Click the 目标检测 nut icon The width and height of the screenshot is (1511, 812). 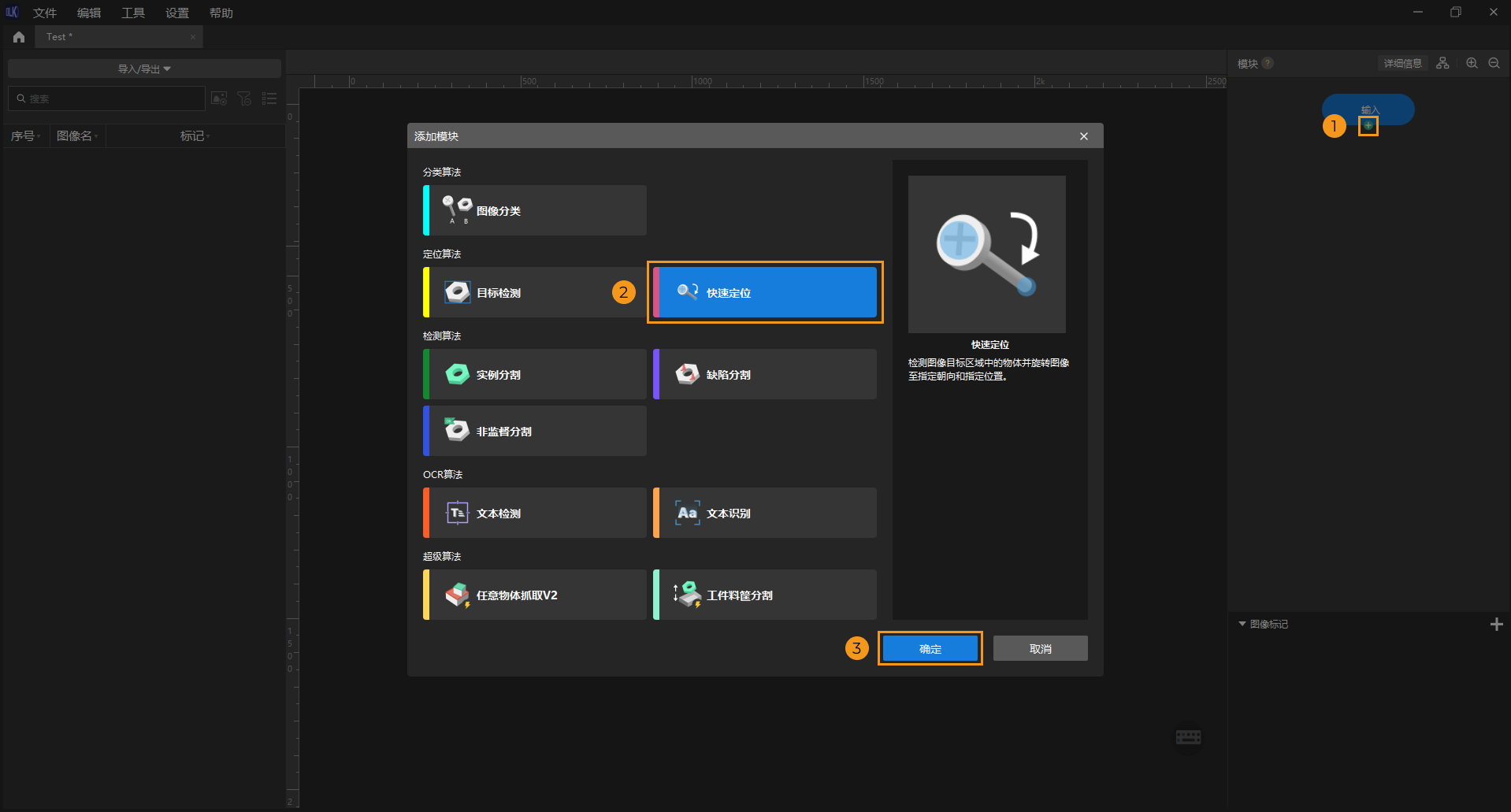pyautogui.click(x=457, y=292)
